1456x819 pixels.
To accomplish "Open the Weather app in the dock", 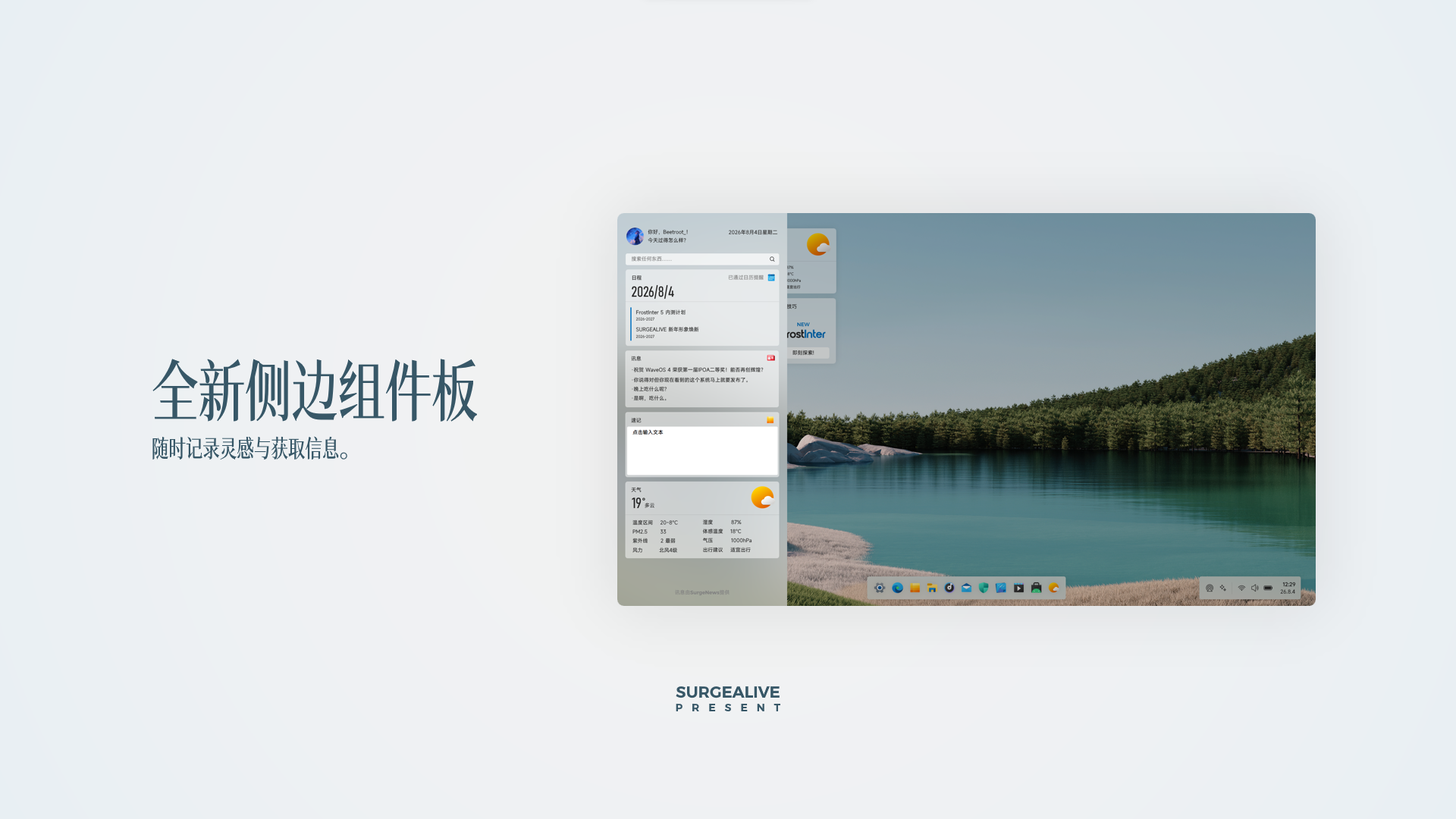I will click(x=1053, y=588).
